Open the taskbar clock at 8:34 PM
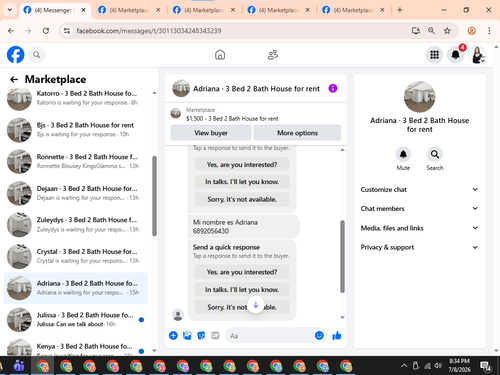This screenshot has height=375, width=500. (459, 365)
